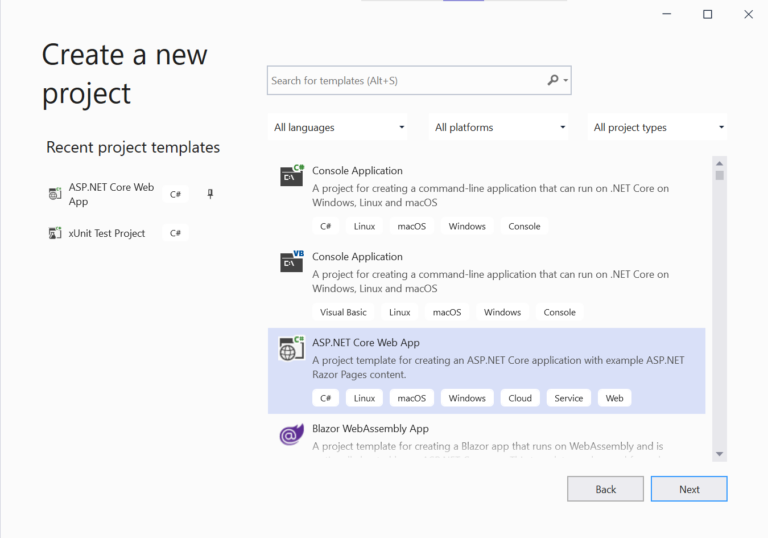The width and height of the screenshot is (768, 538).
Task: Click the Cloud tag on ASP.NET Core Web App
Action: (520, 398)
